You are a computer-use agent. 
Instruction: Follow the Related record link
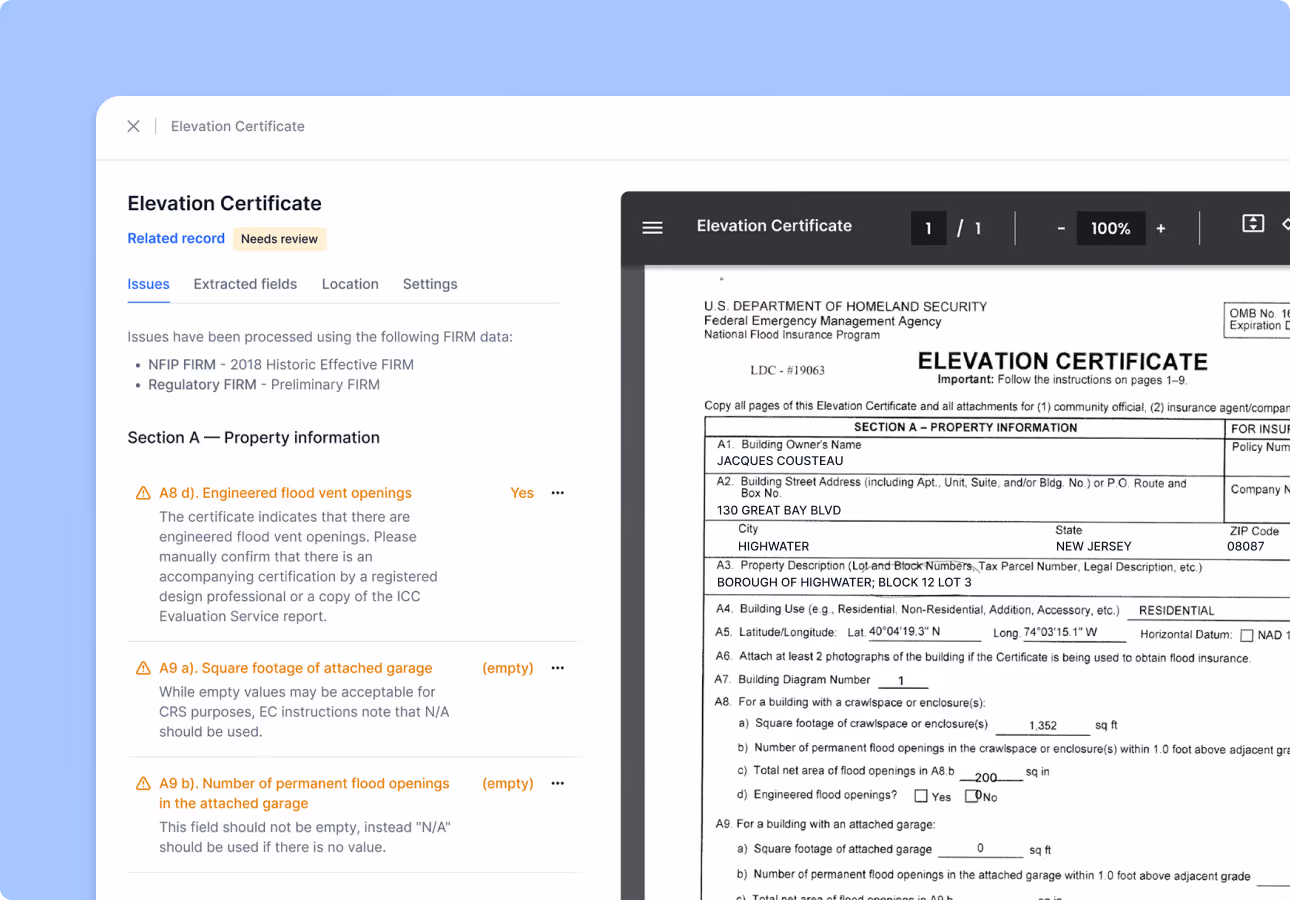tap(176, 239)
